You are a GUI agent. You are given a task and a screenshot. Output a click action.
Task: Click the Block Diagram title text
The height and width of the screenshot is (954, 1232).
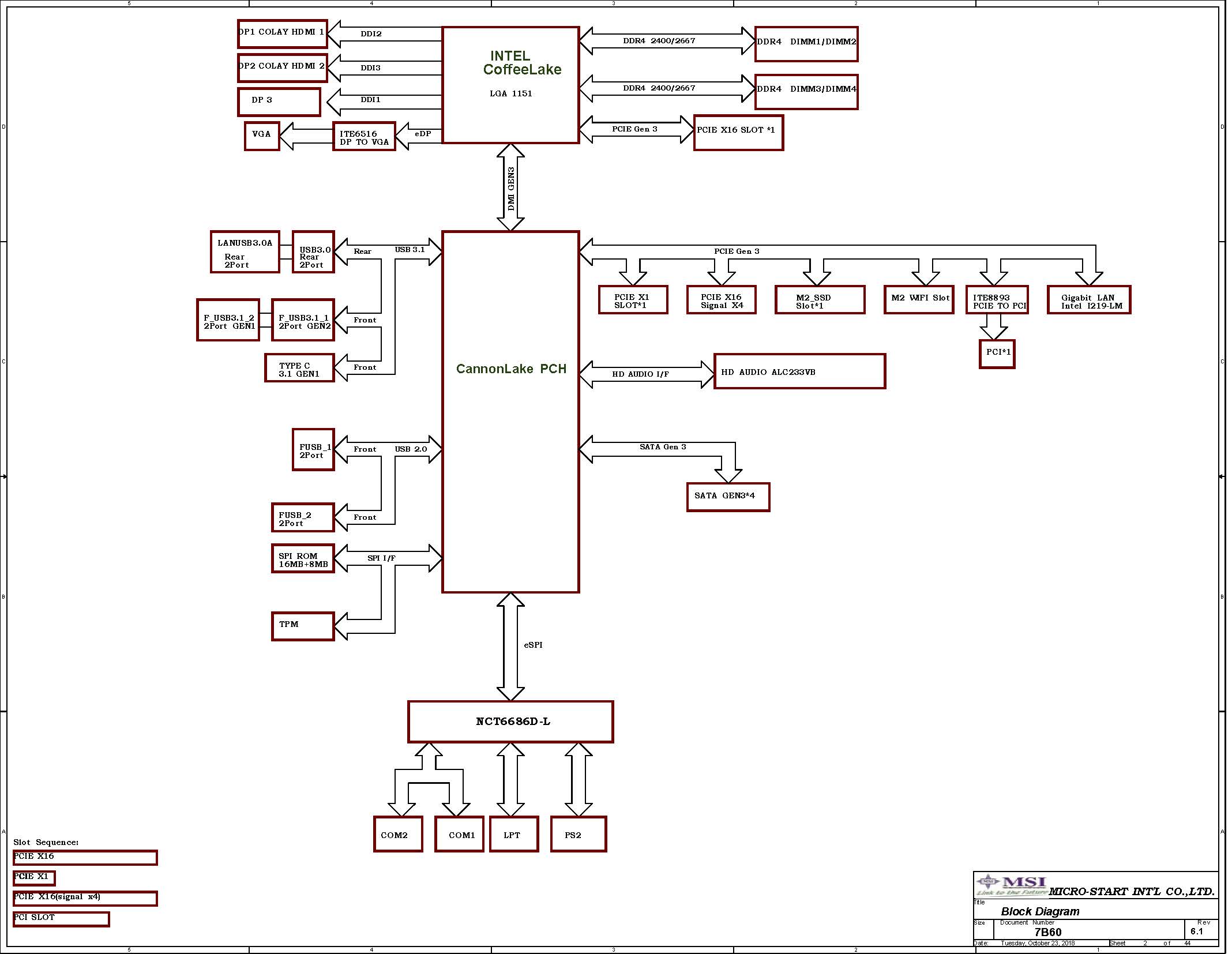click(x=1040, y=911)
